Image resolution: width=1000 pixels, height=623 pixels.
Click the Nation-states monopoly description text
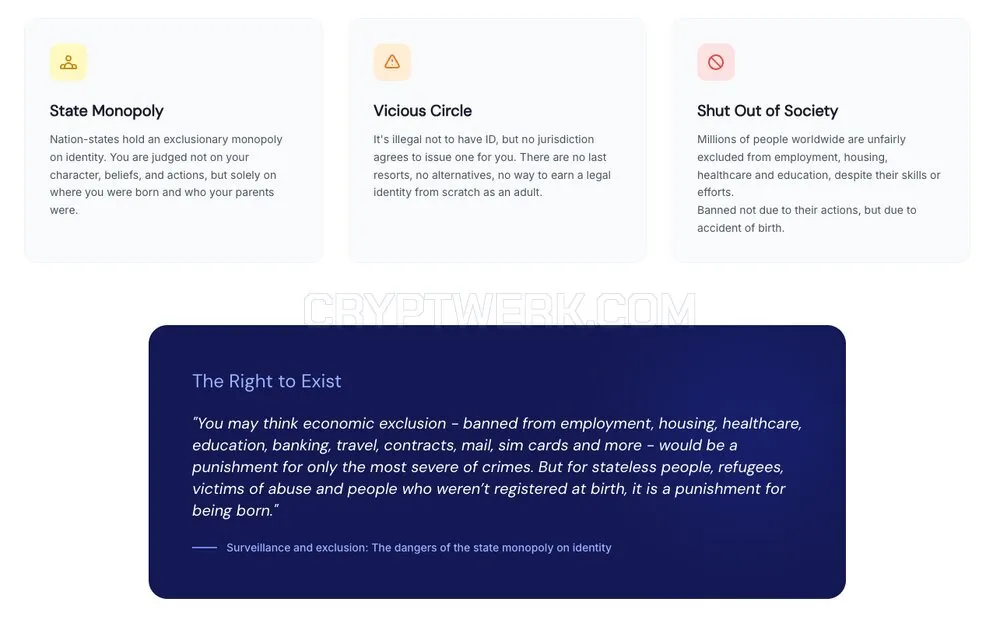pyautogui.click(x=166, y=175)
